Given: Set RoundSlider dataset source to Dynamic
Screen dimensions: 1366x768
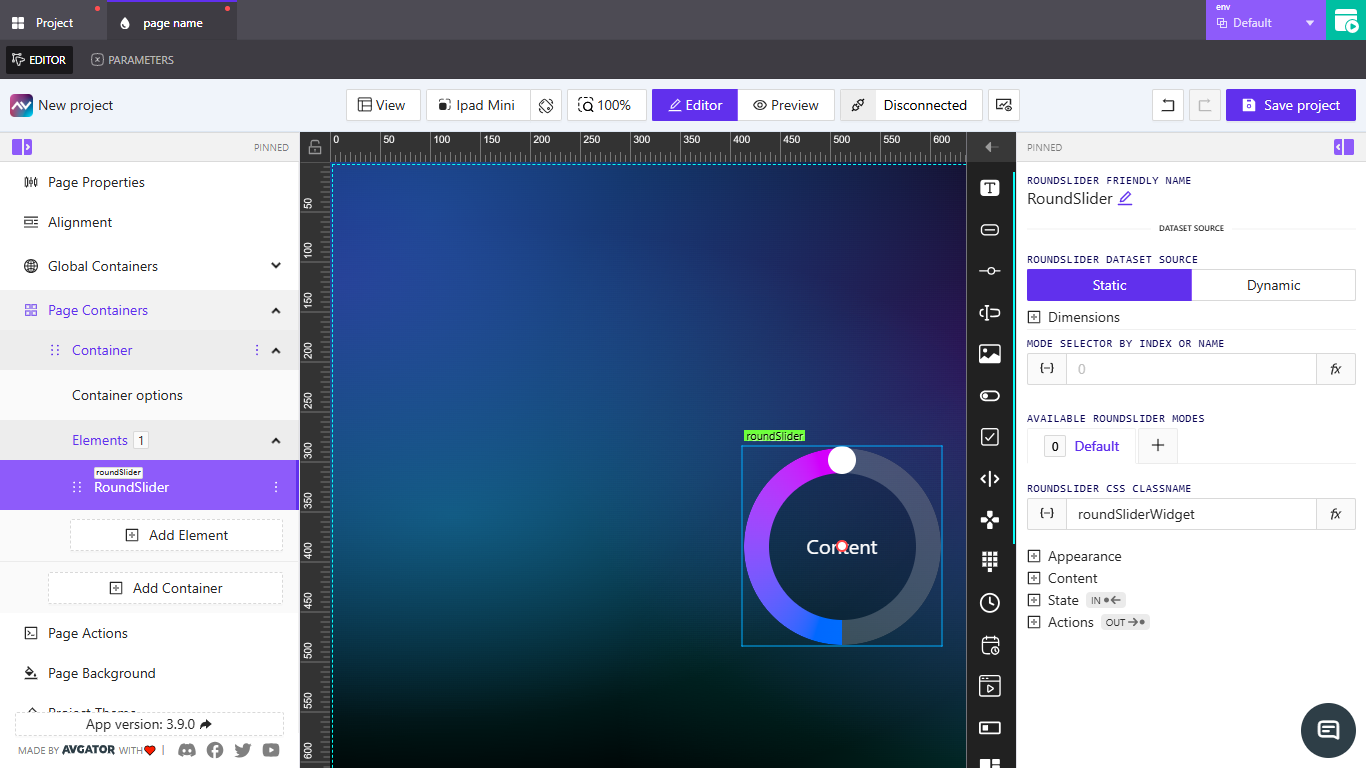Looking at the screenshot, I should [x=1273, y=285].
